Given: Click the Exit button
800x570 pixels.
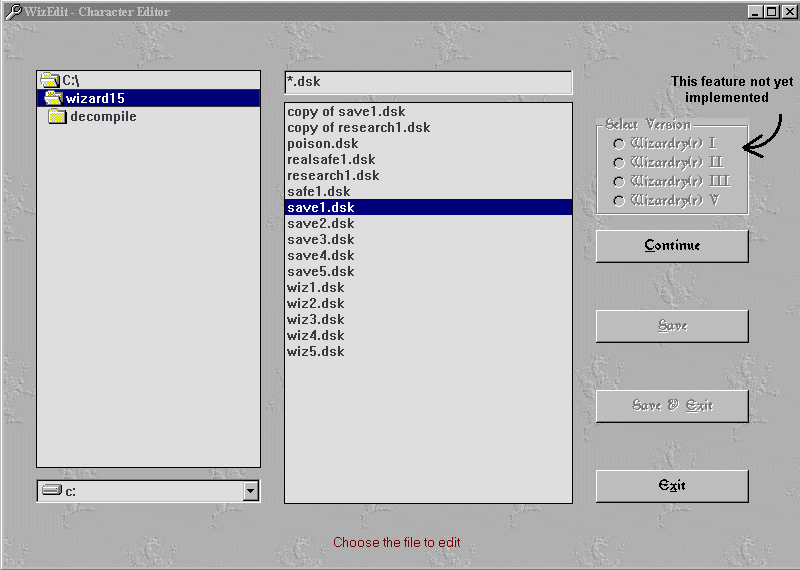Looking at the screenshot, I should 672,486.
